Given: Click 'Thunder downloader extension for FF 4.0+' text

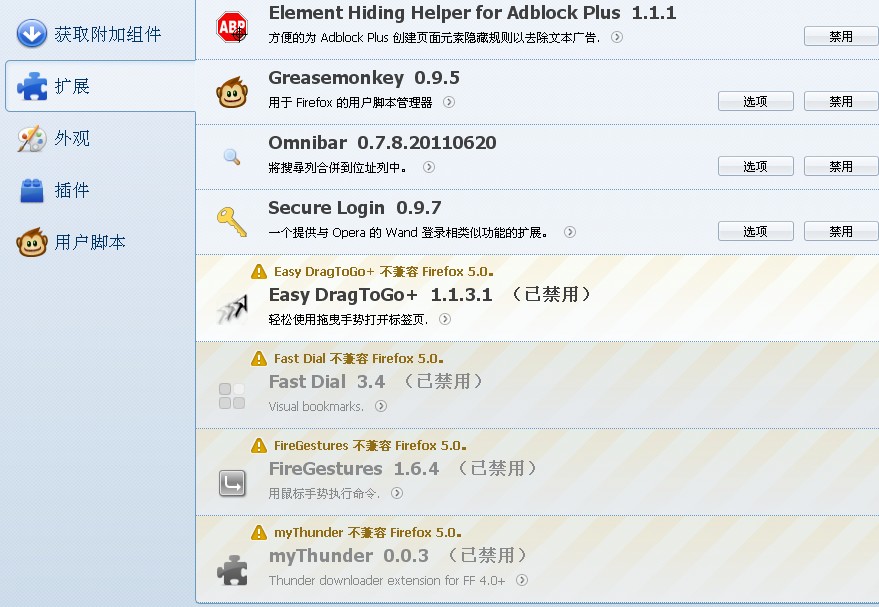Looking at the screenshot, I should tap(387, 581).
